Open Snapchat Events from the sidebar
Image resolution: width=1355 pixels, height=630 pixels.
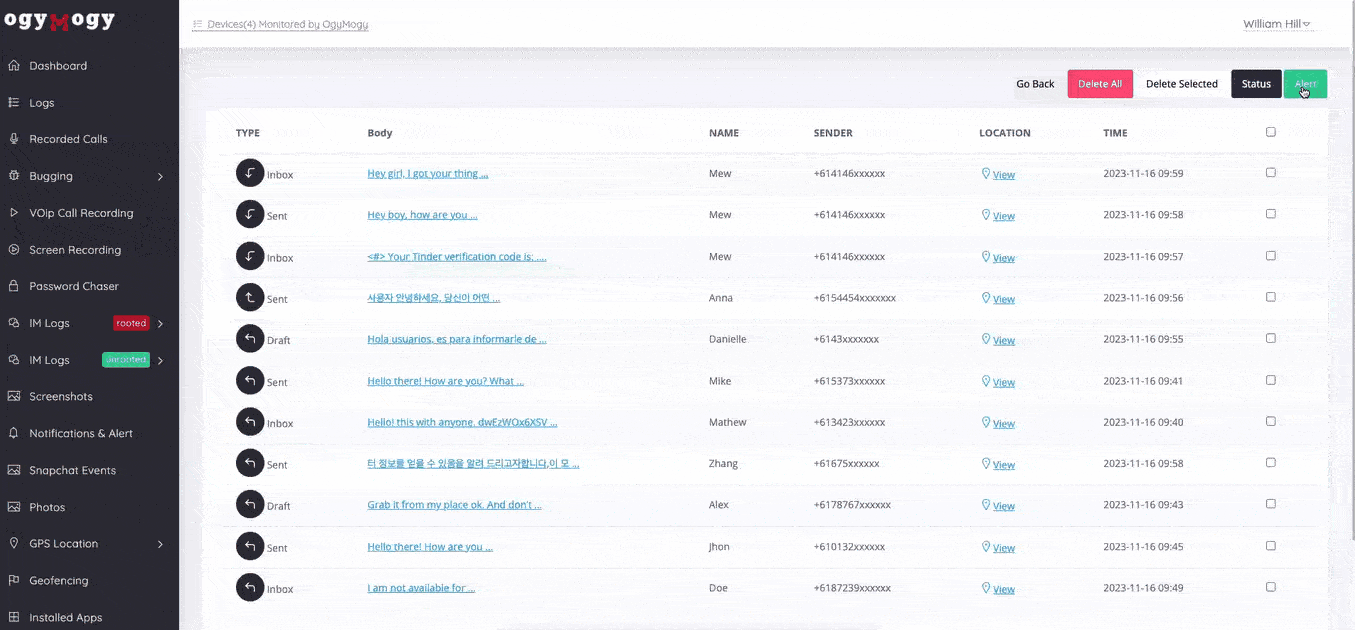tap(72, 470)
